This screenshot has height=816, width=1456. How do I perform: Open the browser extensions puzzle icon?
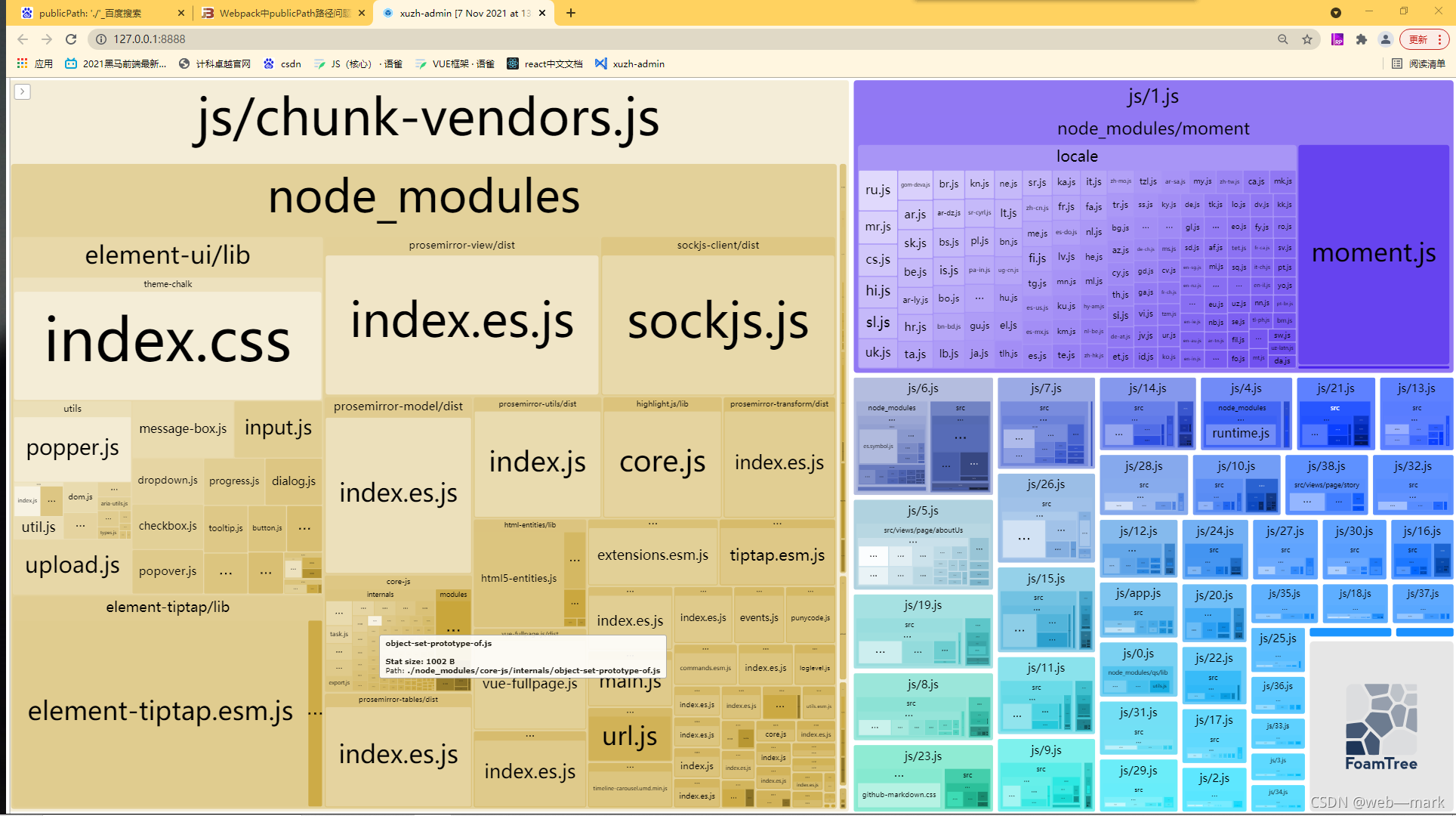tap(1362, 39)
